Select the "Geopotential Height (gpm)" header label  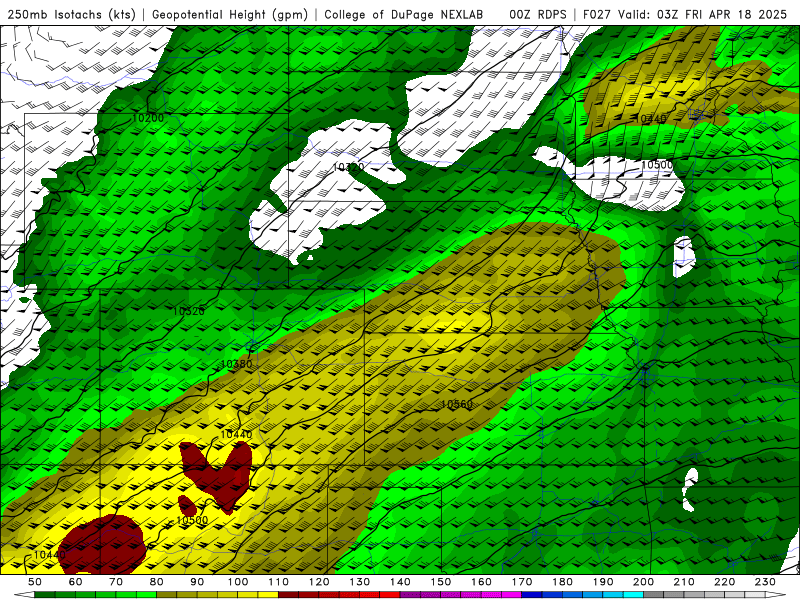click(x=230, y=14)
